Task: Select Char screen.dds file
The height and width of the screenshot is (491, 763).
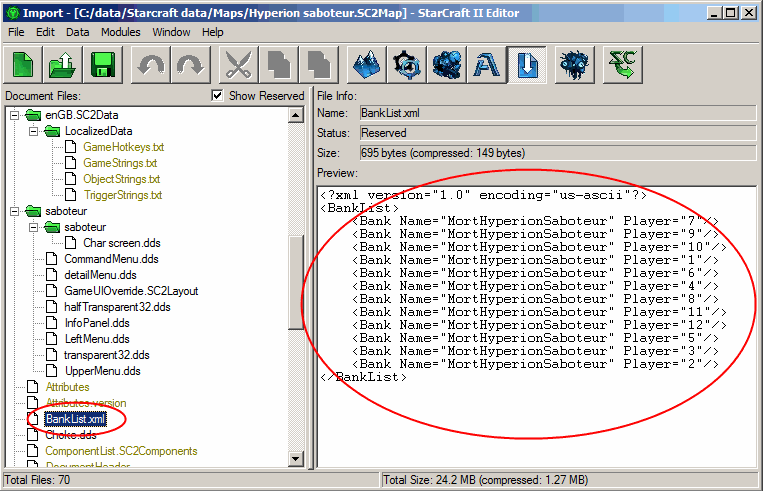Action: tap(122, 243)
